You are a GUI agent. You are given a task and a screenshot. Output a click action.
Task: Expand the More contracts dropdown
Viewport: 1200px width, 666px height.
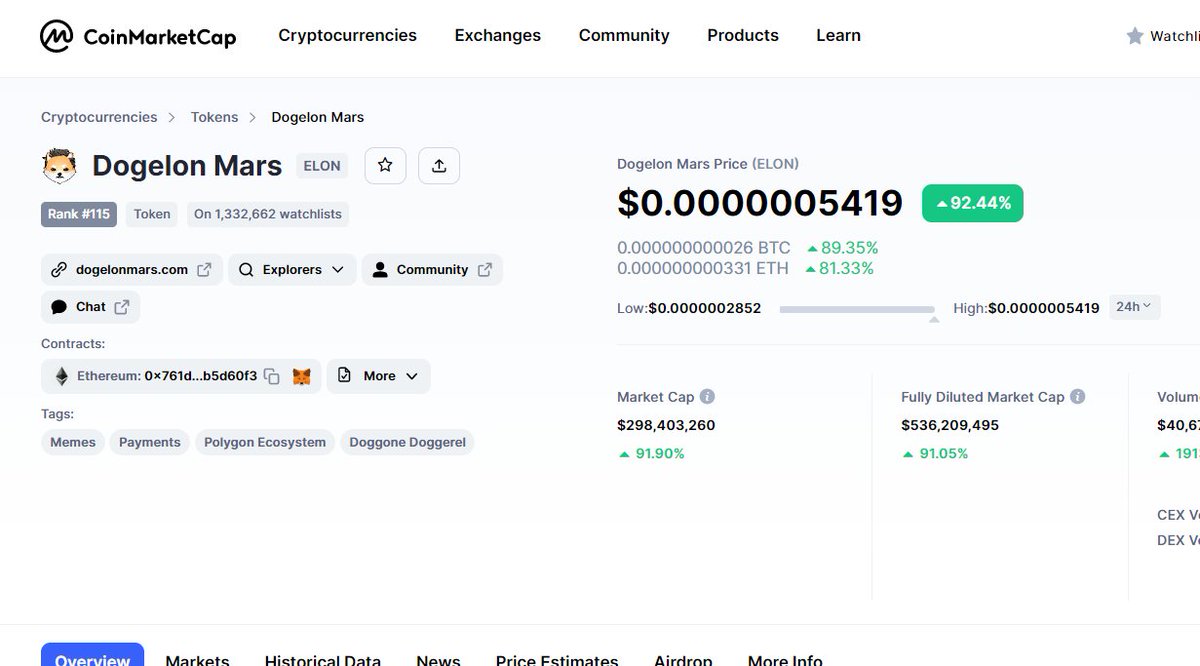coord(378,376)
